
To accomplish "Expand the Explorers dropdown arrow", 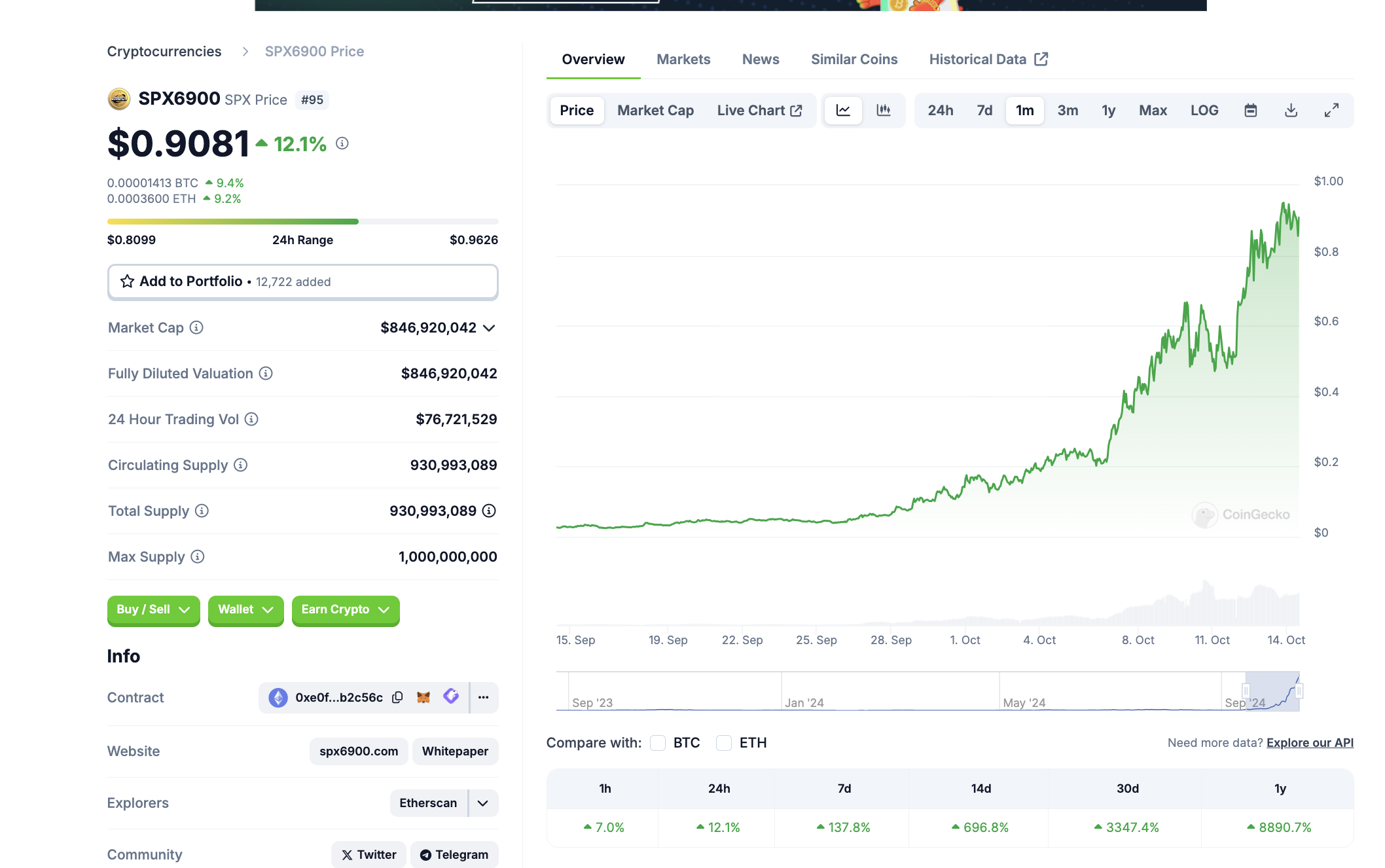I will coord(483,803).
